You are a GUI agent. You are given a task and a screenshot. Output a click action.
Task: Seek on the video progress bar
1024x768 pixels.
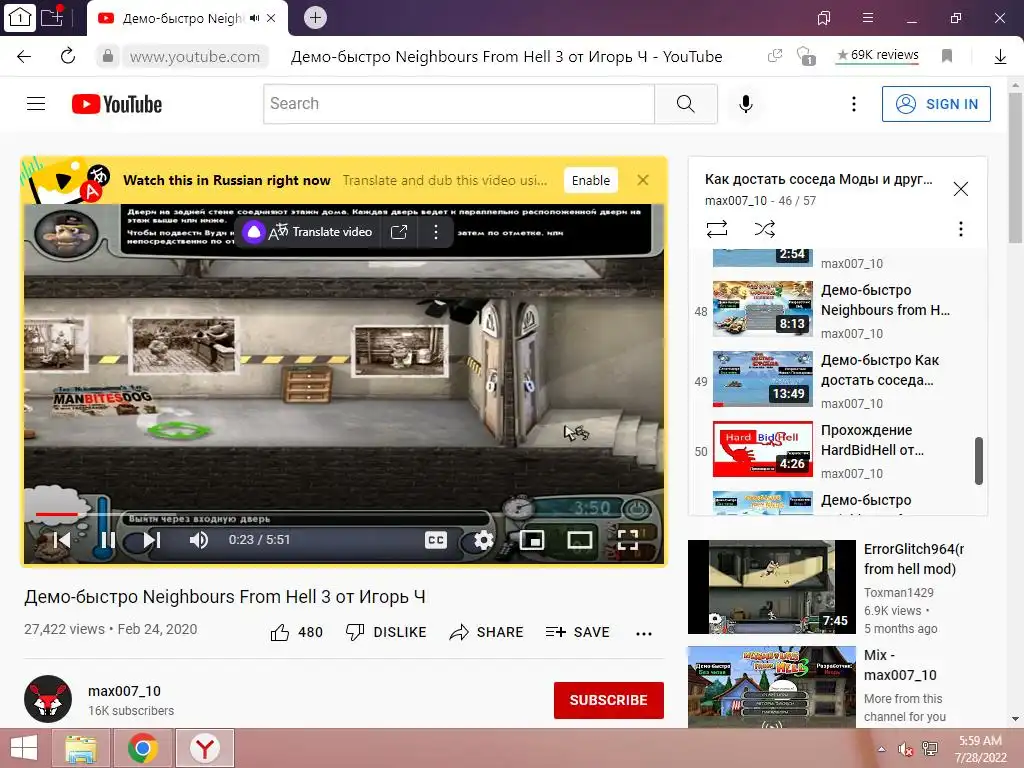point(344,515)
